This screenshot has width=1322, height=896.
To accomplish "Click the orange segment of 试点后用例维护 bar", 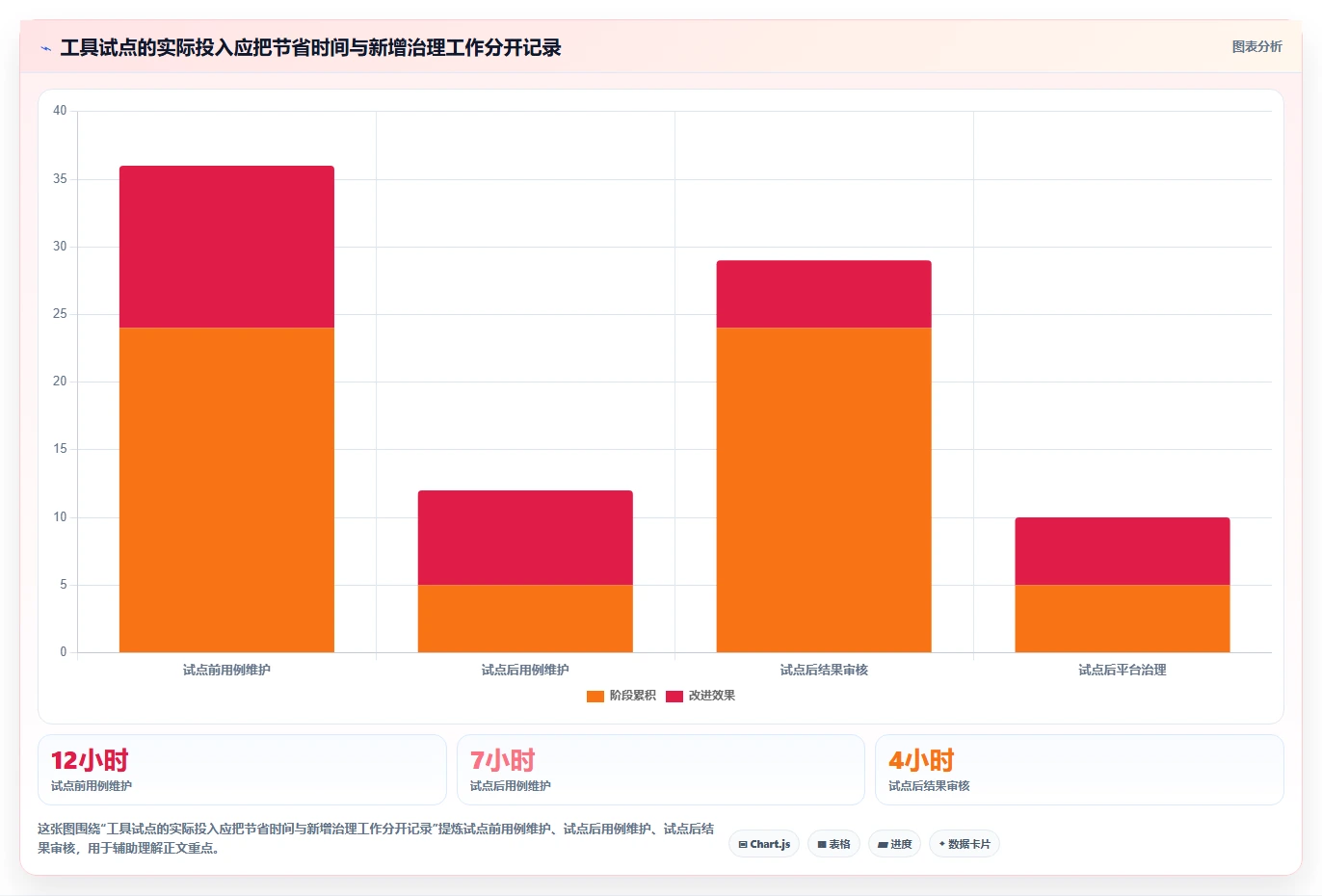I will tap(525, 619).
